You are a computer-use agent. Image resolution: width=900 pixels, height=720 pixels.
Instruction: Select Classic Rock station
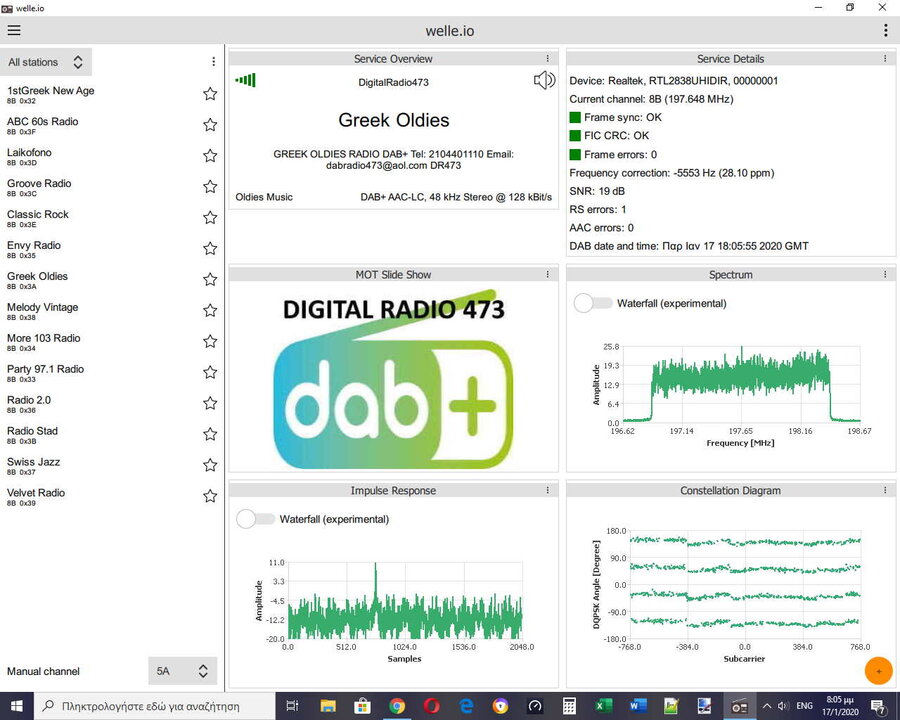tap(38, 218)
